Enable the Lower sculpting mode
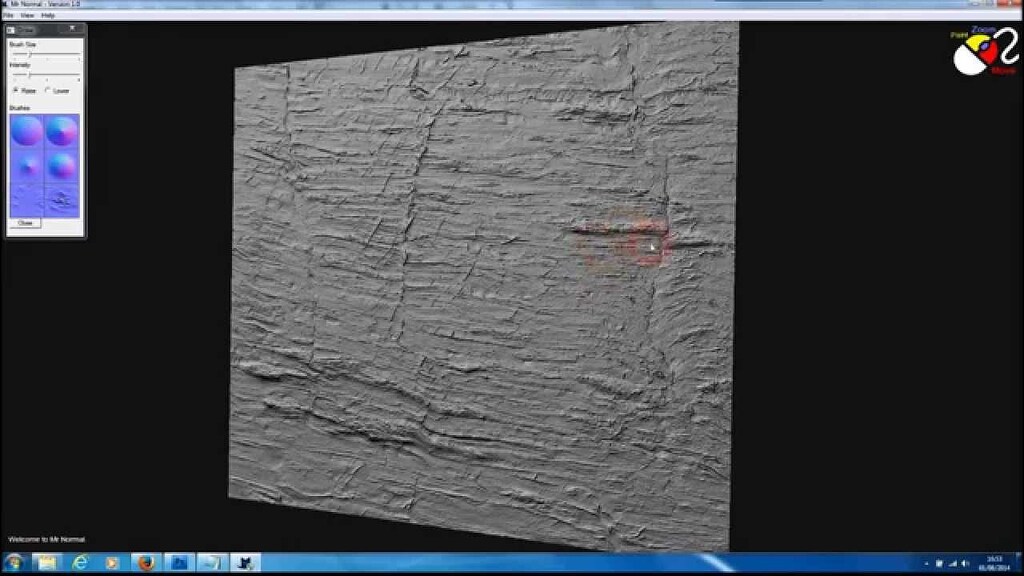Image resolution: width=1024 pixels, height=576 pixels. 48,90
